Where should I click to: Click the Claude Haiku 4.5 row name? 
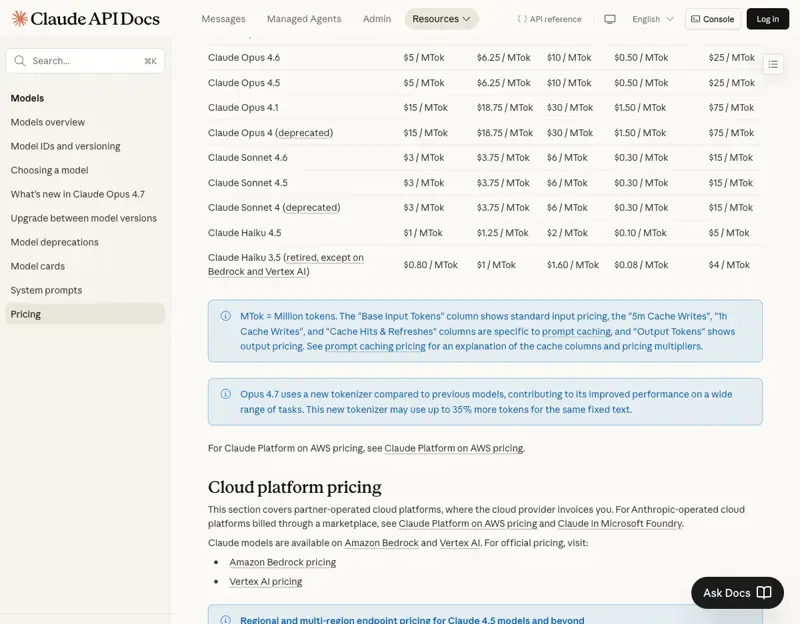244,233
